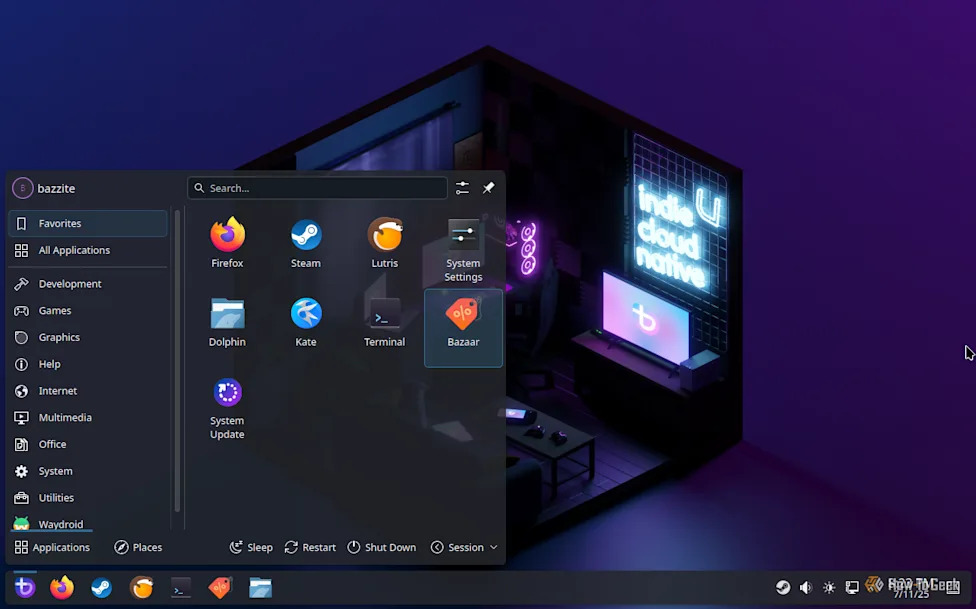Image resolution: width=976 pixels, height=609 pixels.
Task: Switch to the Places tab
Action: (x=138, y=547)
